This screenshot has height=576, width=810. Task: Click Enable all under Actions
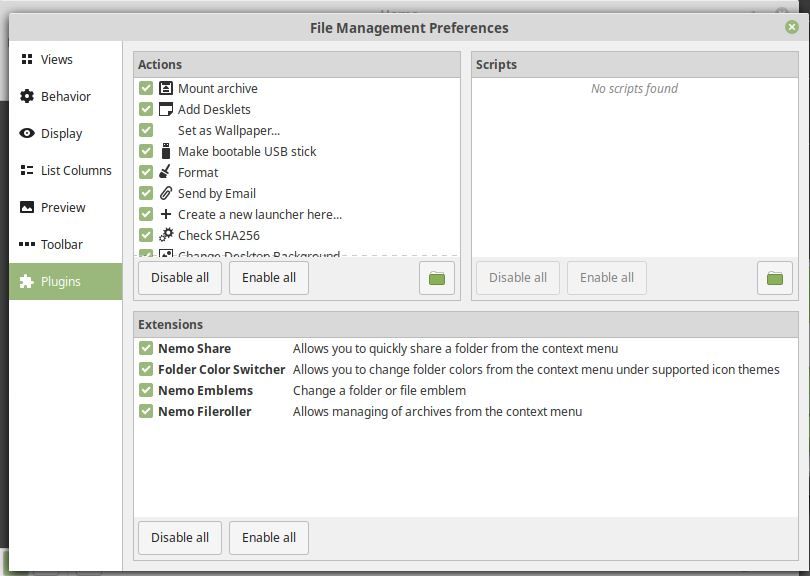point(269,278)
